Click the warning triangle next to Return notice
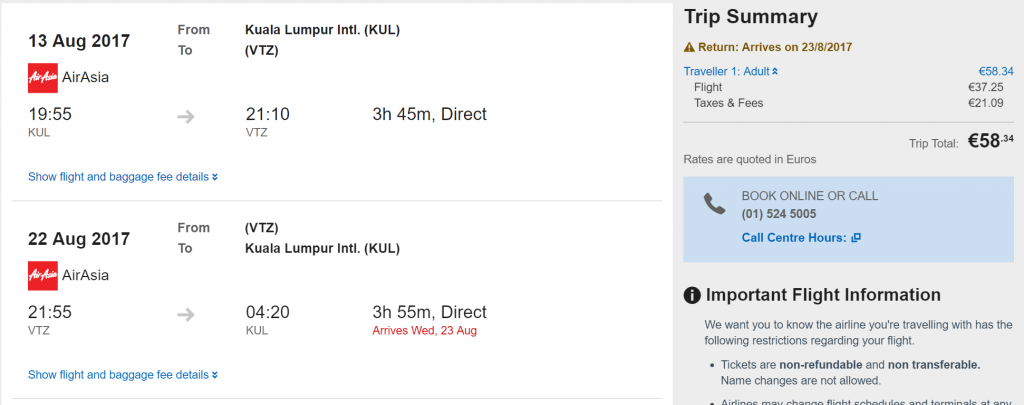This screenshot has height=405, width=1024. coord(689,47)
